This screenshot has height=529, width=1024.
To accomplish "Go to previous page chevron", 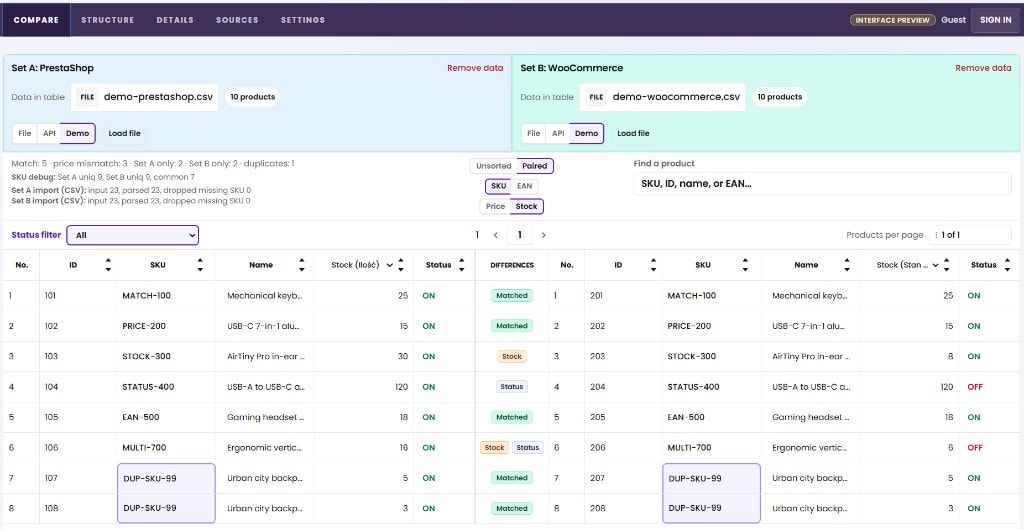I will coord(496,235).
